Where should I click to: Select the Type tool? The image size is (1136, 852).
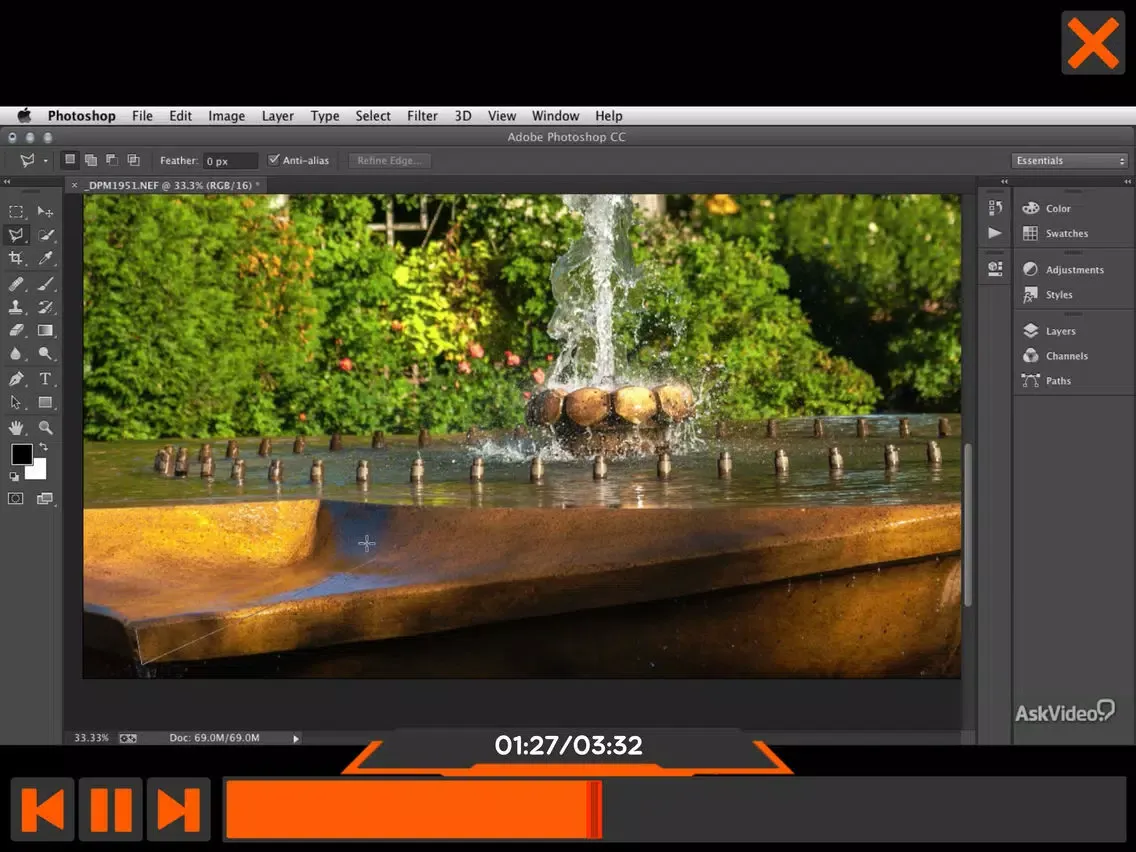point(45,378)
